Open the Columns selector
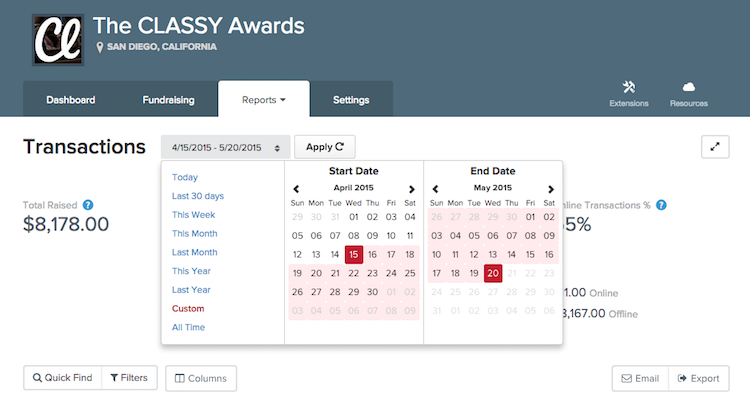This screenshot has height=399, width=750. tap(201, 378)
